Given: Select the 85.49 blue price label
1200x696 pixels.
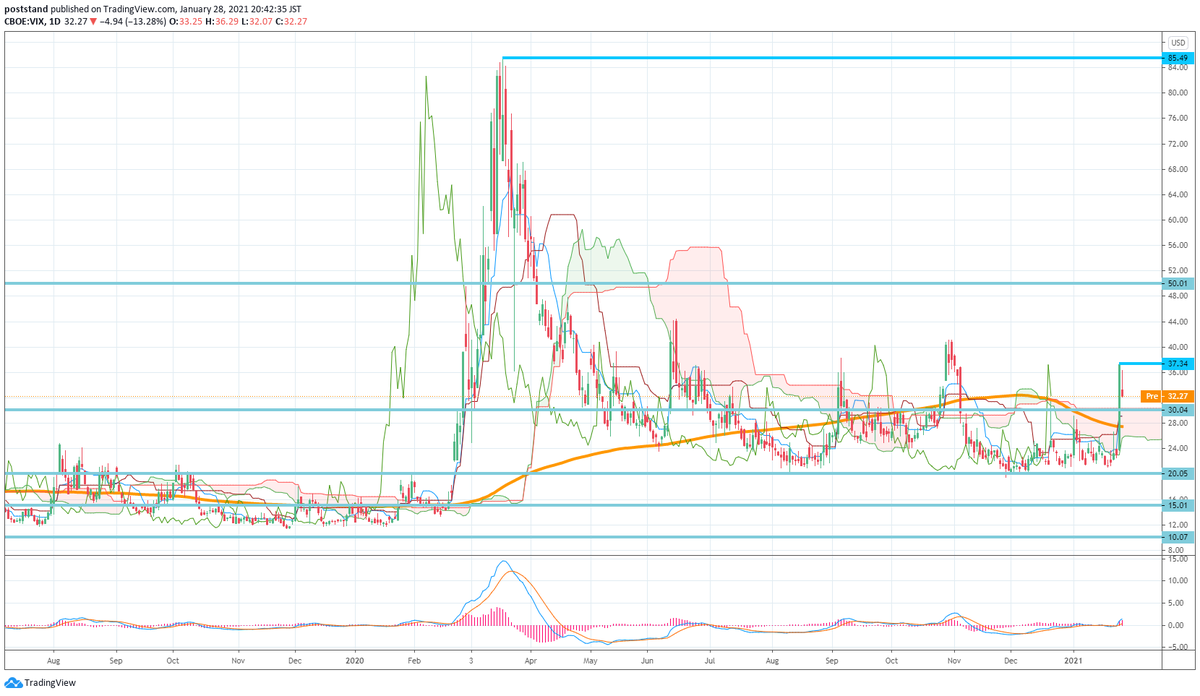Looking at the screenshot, I should click(1176, 59).
